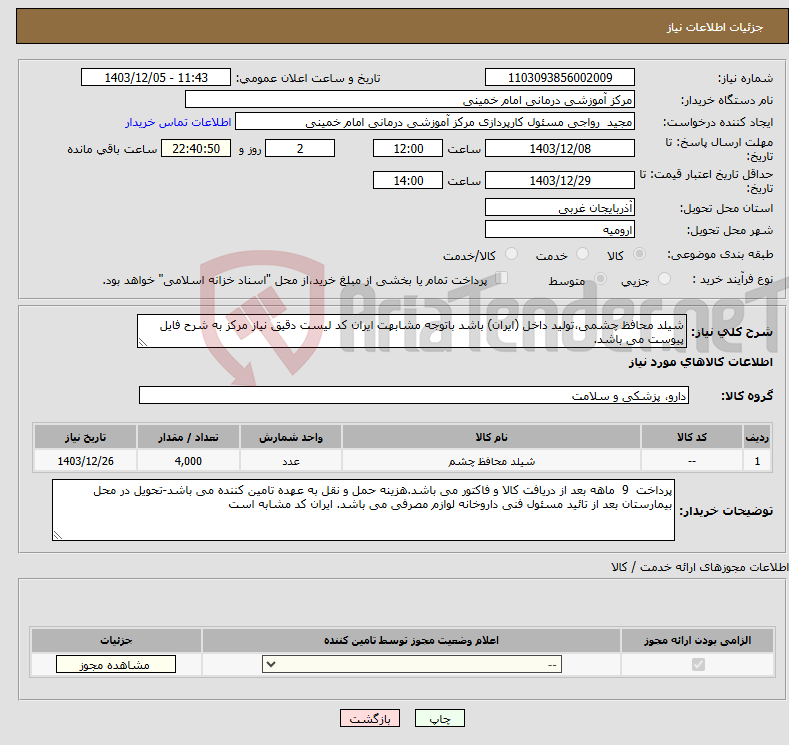Select the خدمت radio button
The height and width of the screenshot is (745, 789).
582,254
